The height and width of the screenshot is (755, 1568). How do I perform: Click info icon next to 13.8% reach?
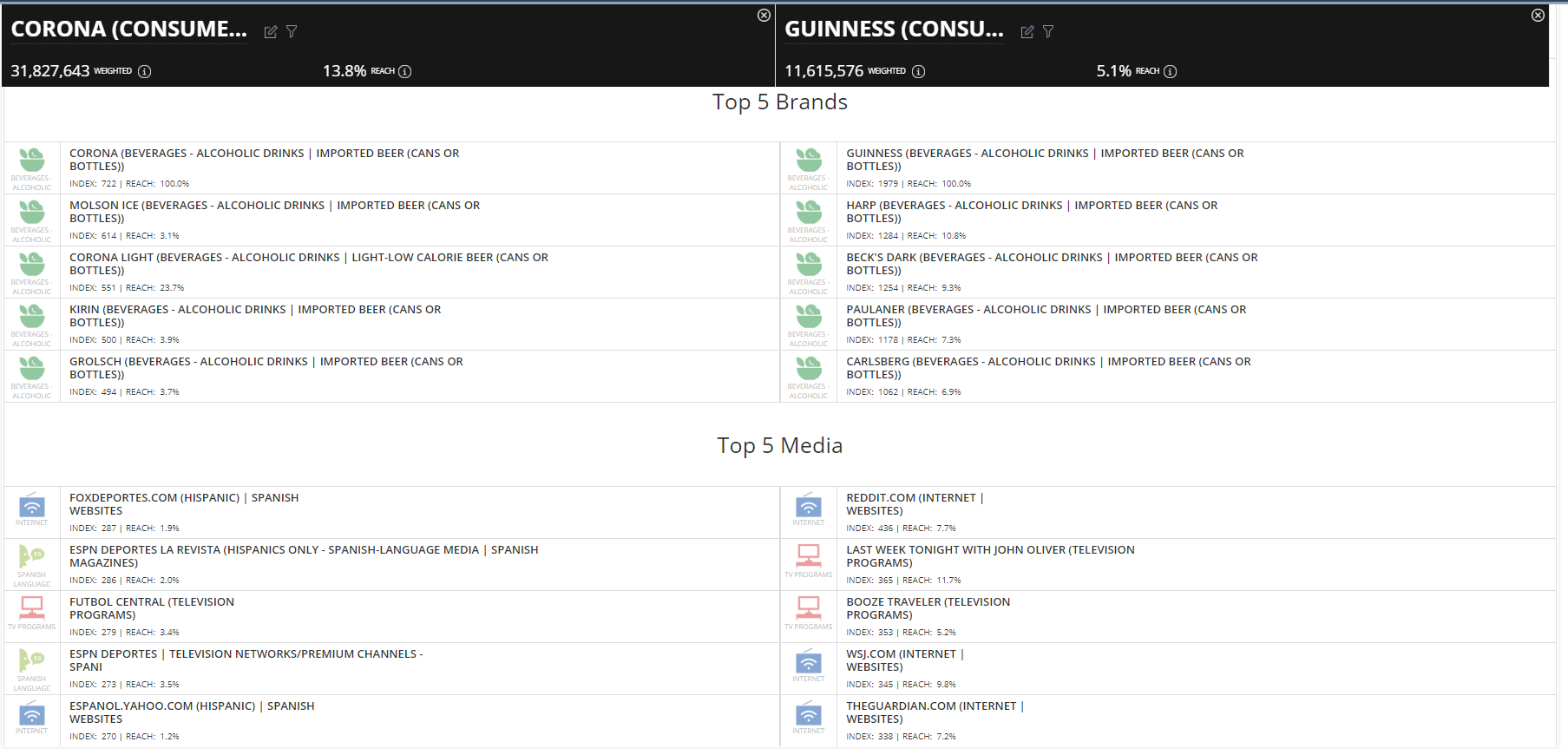point(404,71)
